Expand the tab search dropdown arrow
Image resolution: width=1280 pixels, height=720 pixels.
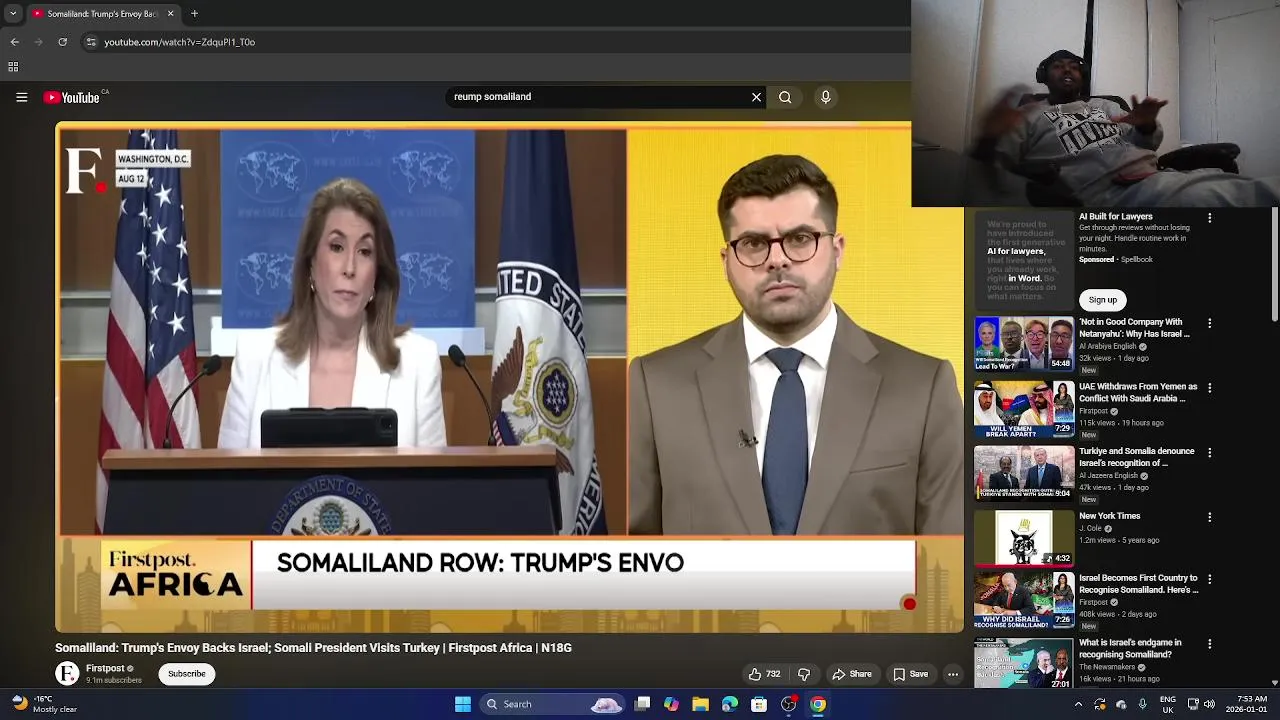13,14
